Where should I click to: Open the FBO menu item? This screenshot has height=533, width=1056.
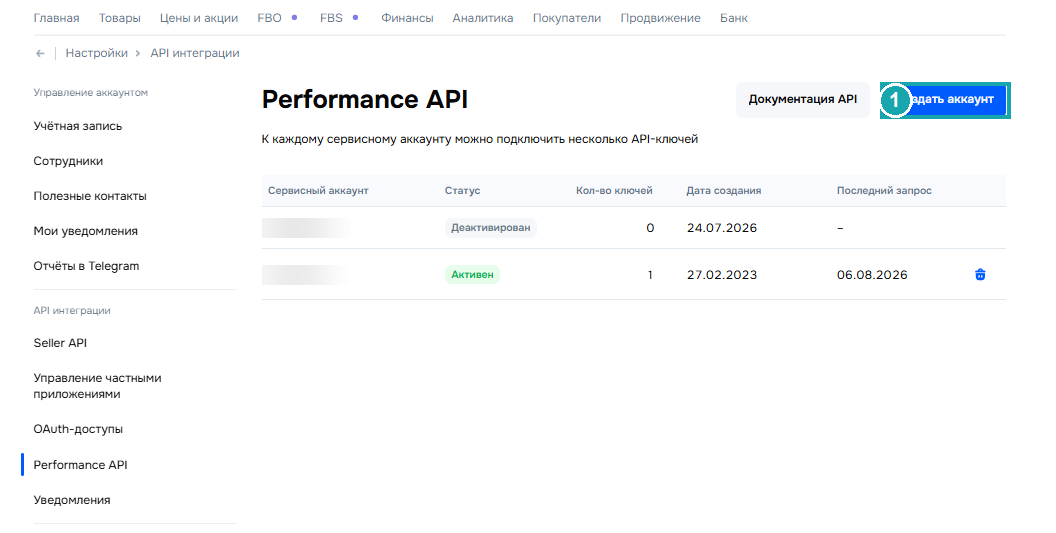point(269,18)
